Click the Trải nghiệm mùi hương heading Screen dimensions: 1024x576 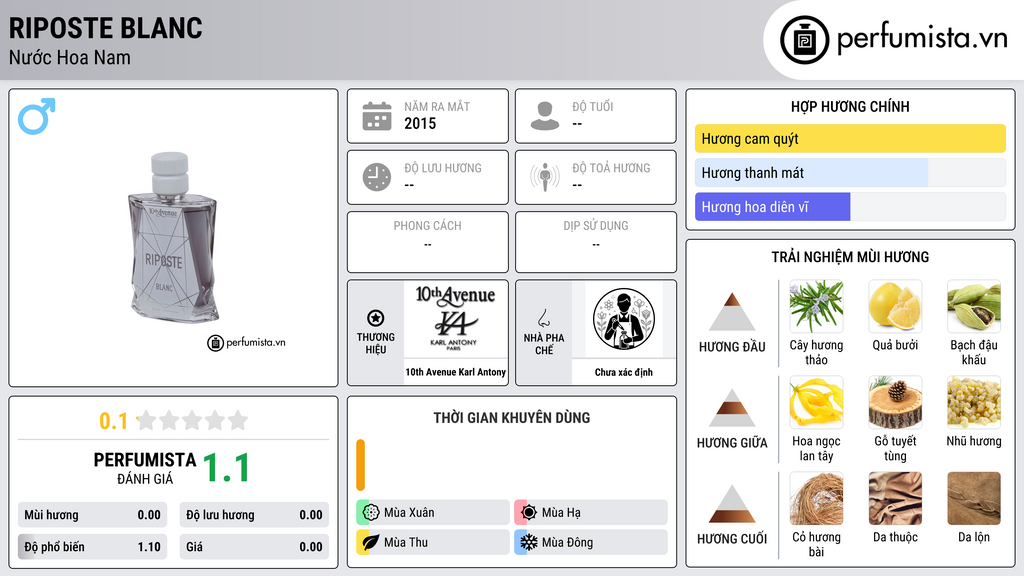pyautogui.click(x=850, y=257)
